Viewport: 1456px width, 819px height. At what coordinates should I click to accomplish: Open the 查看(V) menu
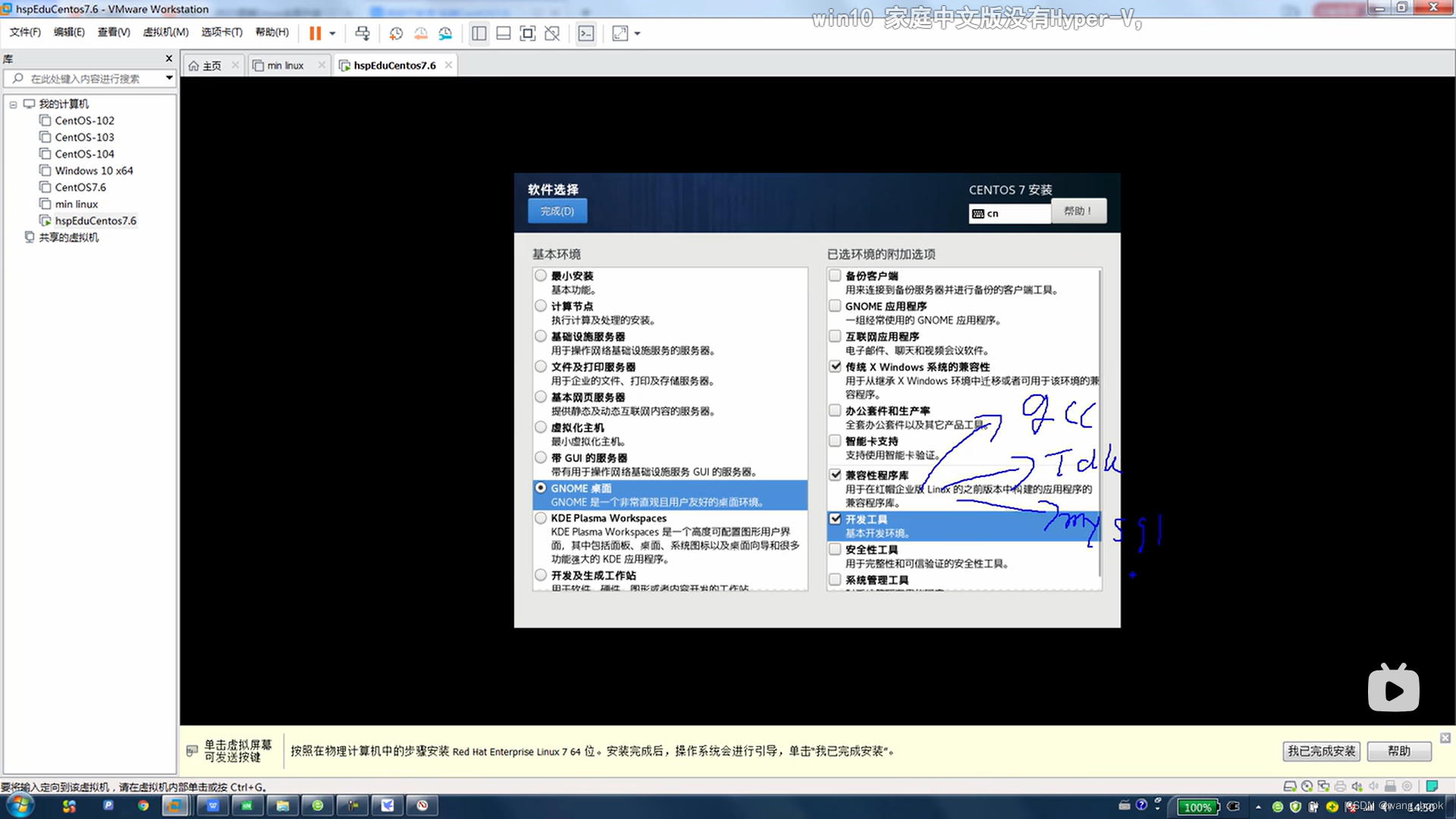coord(114,33)
